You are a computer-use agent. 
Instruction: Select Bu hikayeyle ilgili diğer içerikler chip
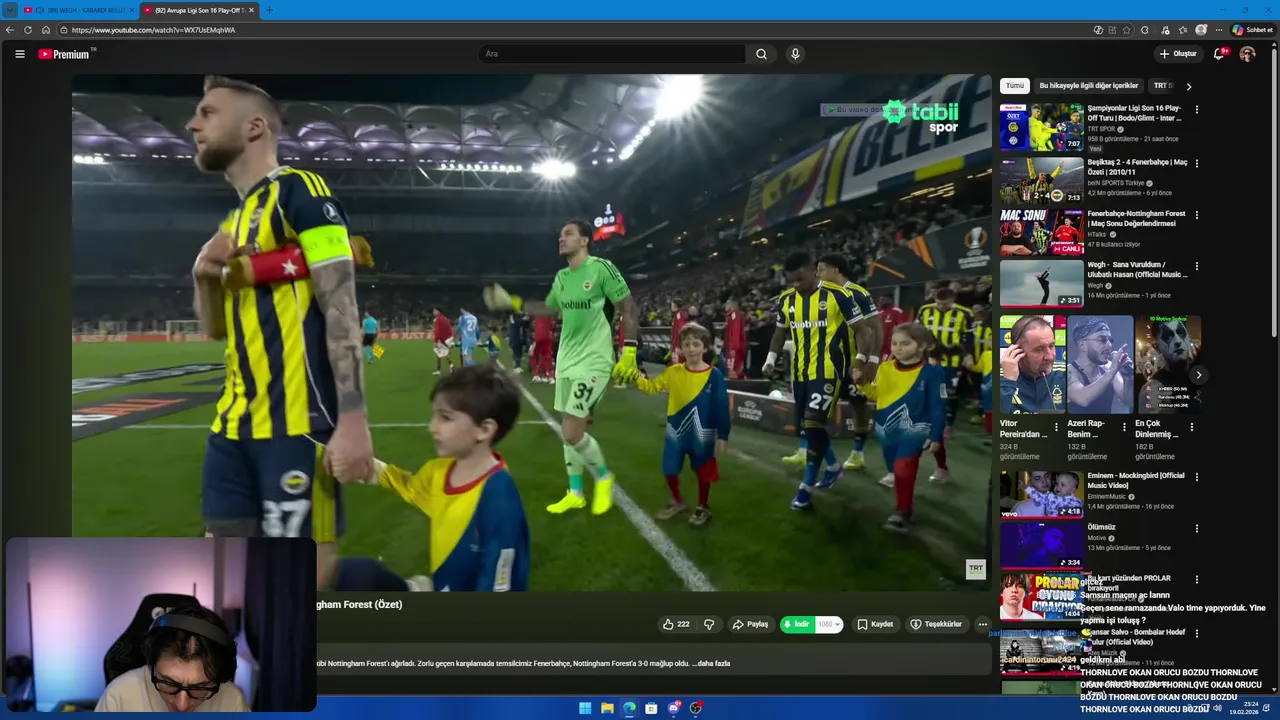click(1089, 86)
